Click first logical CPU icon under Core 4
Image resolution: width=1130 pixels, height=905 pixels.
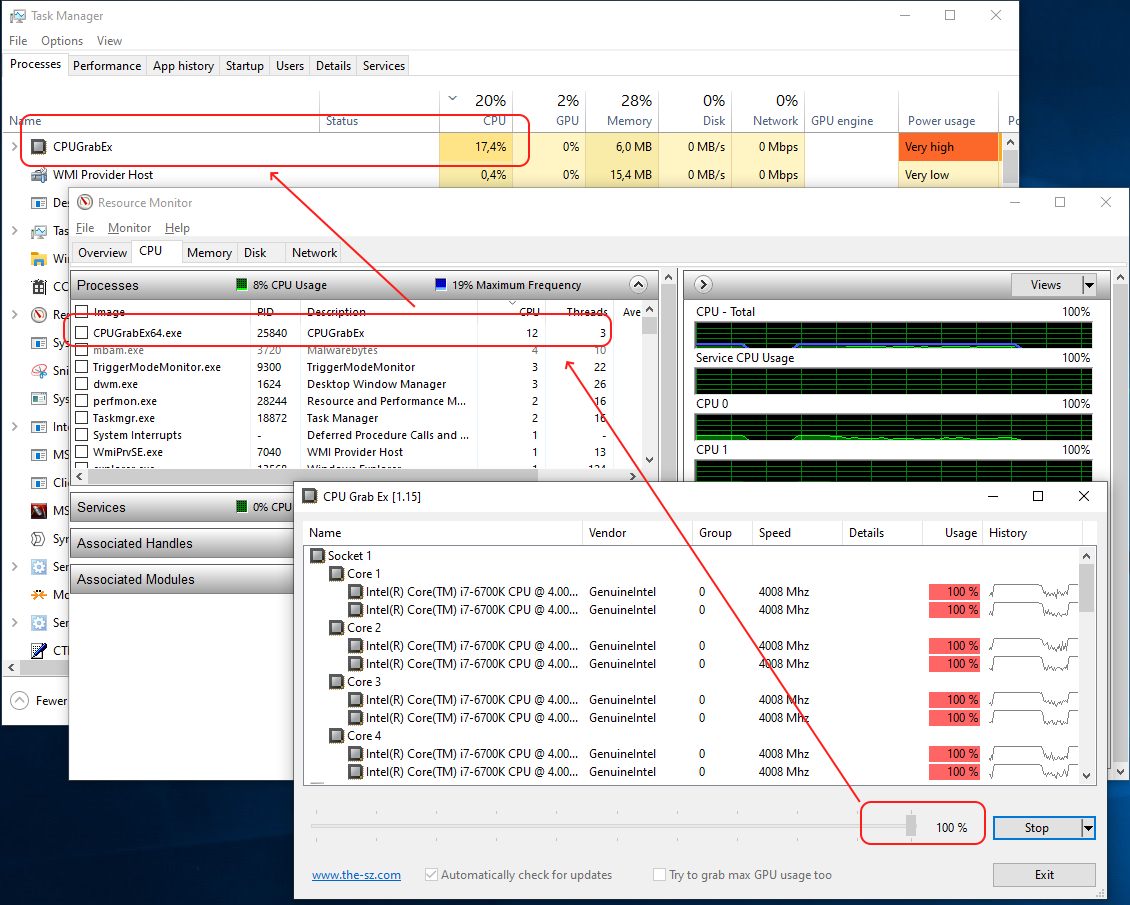[x=355, y=754]
